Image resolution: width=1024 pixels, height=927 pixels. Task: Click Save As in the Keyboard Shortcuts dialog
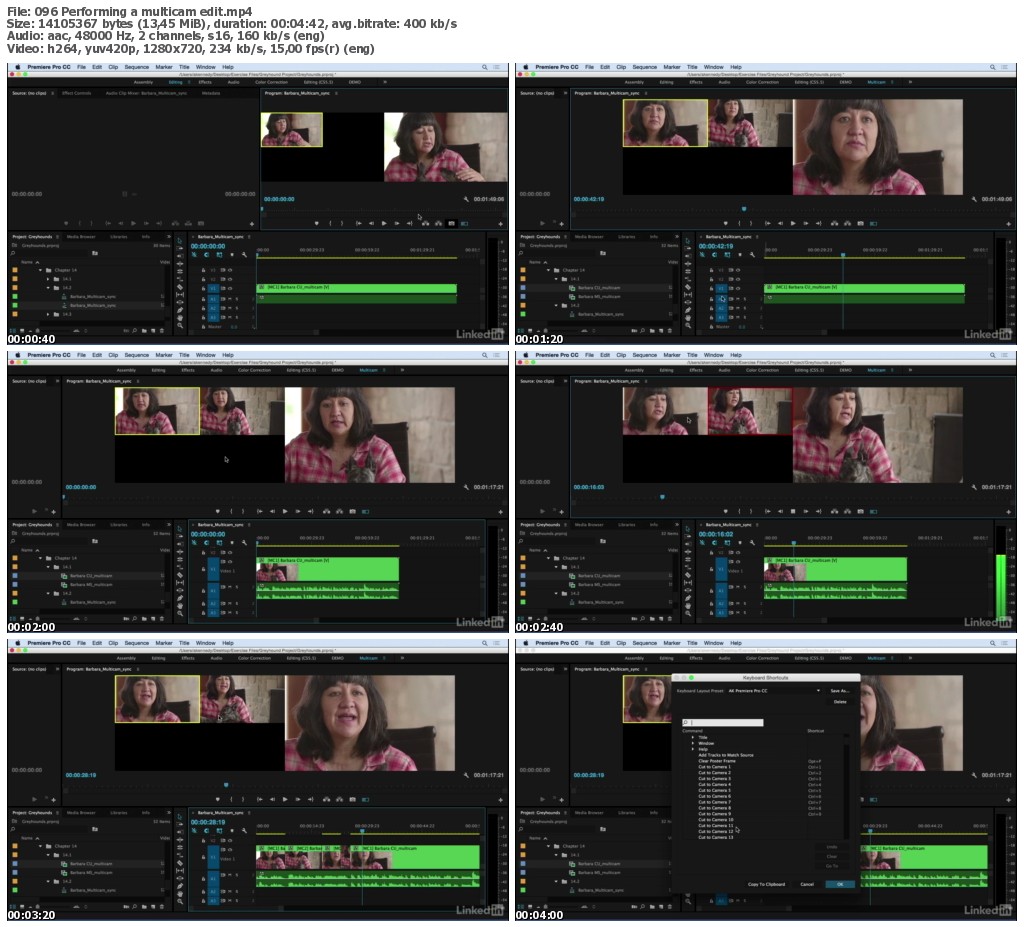[x=839, y=691]
